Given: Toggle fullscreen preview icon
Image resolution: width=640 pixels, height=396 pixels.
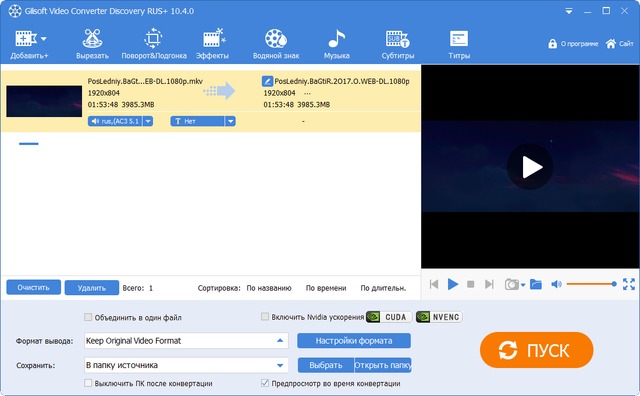Looking at the screenshot, I should tap(629, 284).
